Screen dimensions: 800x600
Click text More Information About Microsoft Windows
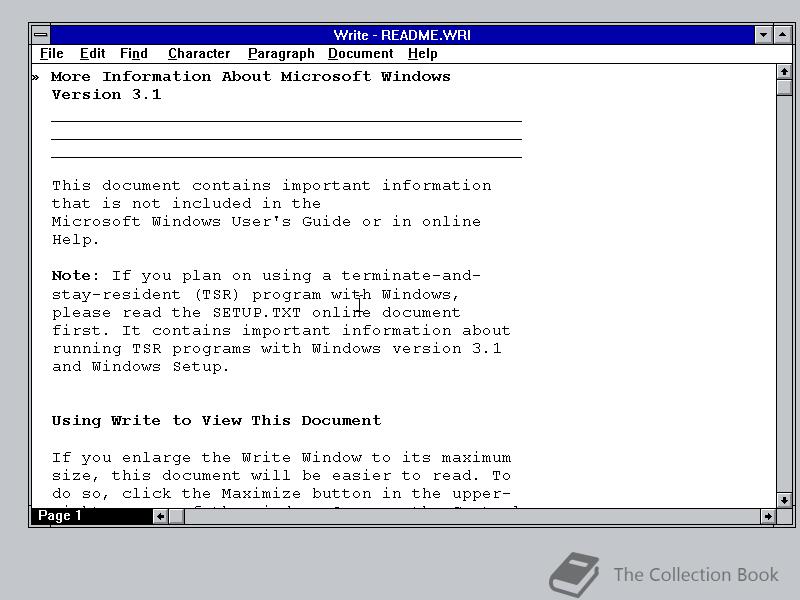251,77
